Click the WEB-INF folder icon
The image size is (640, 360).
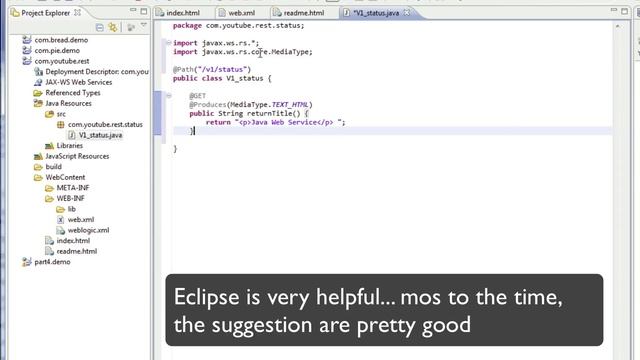tap(49, 199)
